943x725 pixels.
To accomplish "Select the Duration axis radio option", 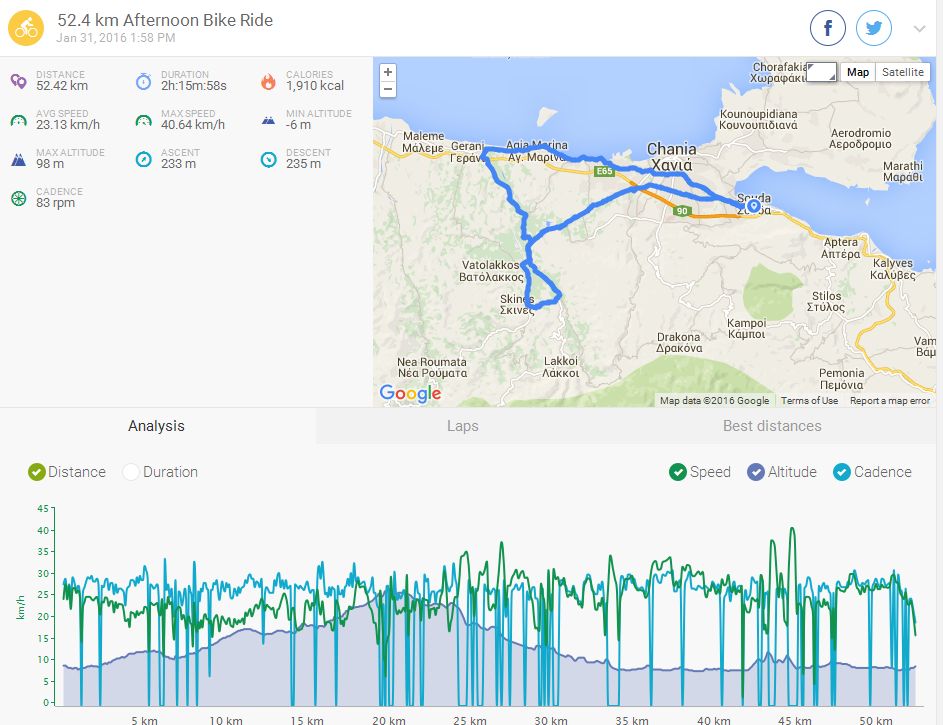I will point(131,472).
